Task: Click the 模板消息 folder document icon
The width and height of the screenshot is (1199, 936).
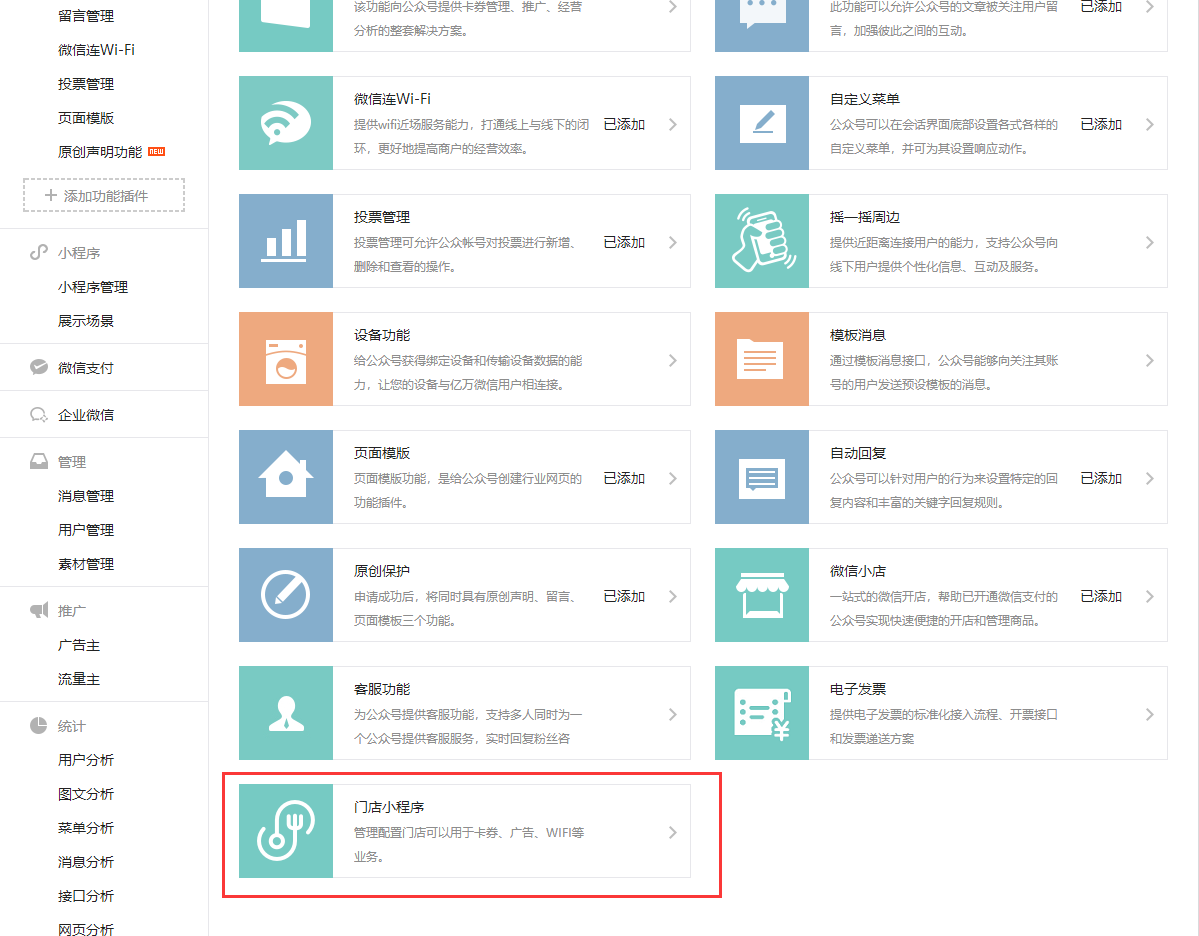Action: (762, 359)
